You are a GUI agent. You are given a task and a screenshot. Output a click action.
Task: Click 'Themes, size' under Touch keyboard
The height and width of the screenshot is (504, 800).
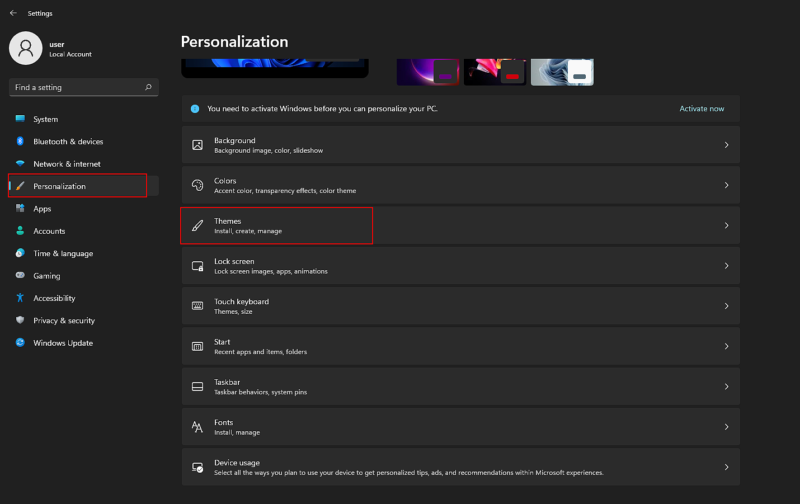pos(233,312)
